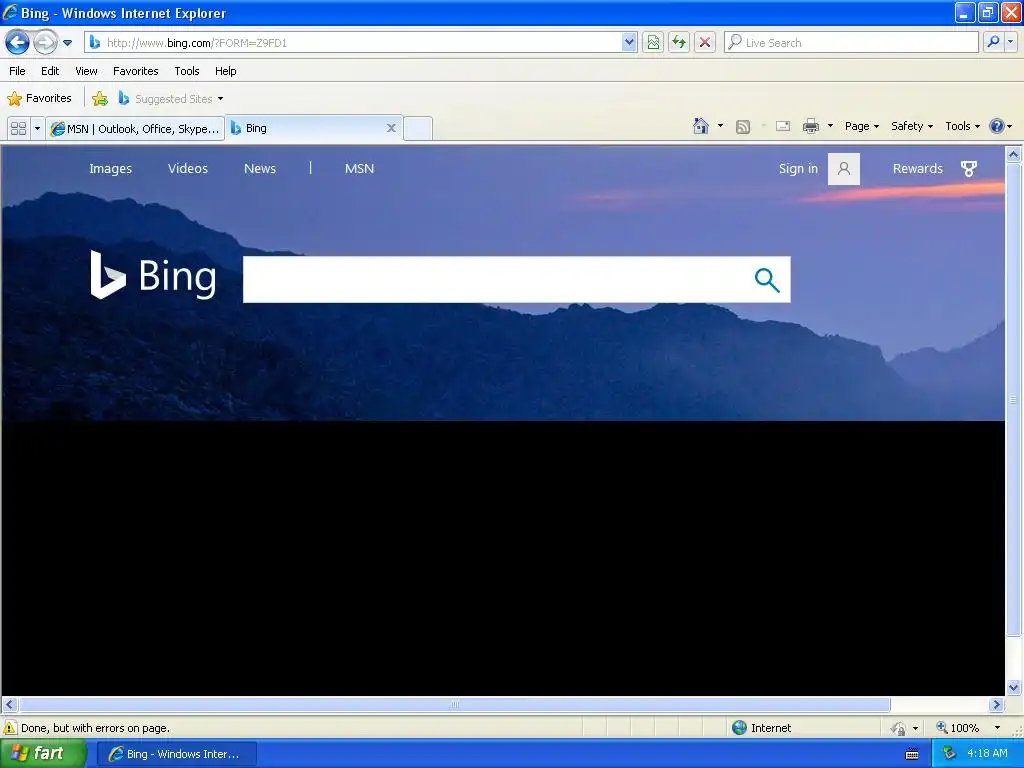This screenshot has width=1024, height=768.
Task: Stop loading with the red X icon
Action: coord(705,42)
